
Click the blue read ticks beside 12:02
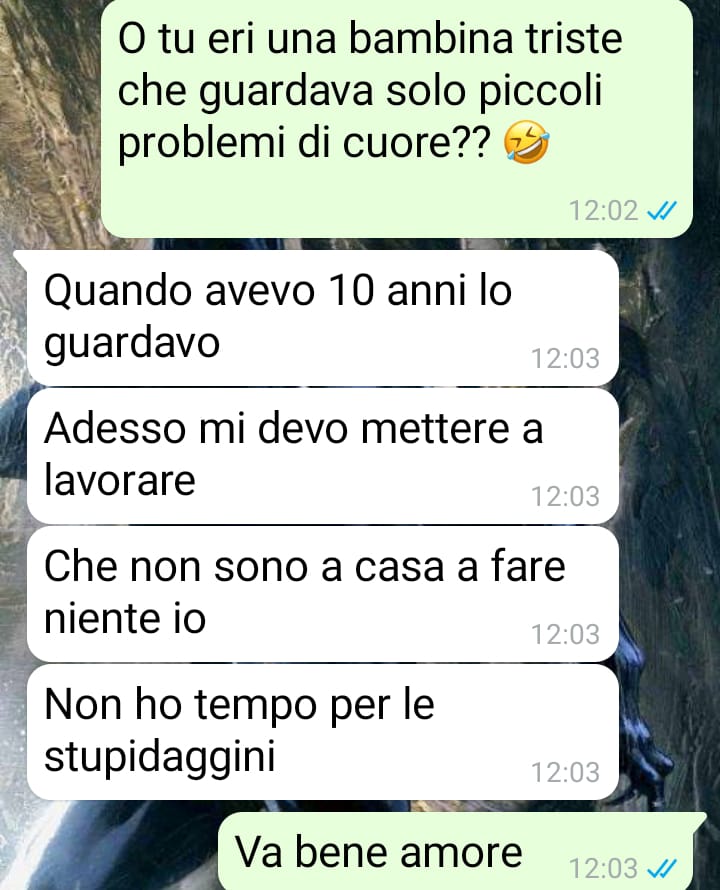662,211
